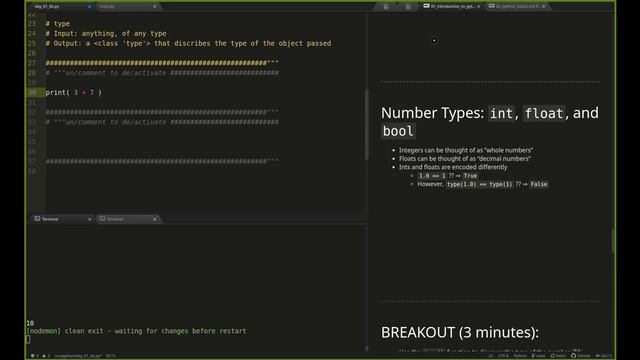The image size is (640, 360).
Task: Click the 'Integers can be thought of' bullet
Action: click(466, 150)
